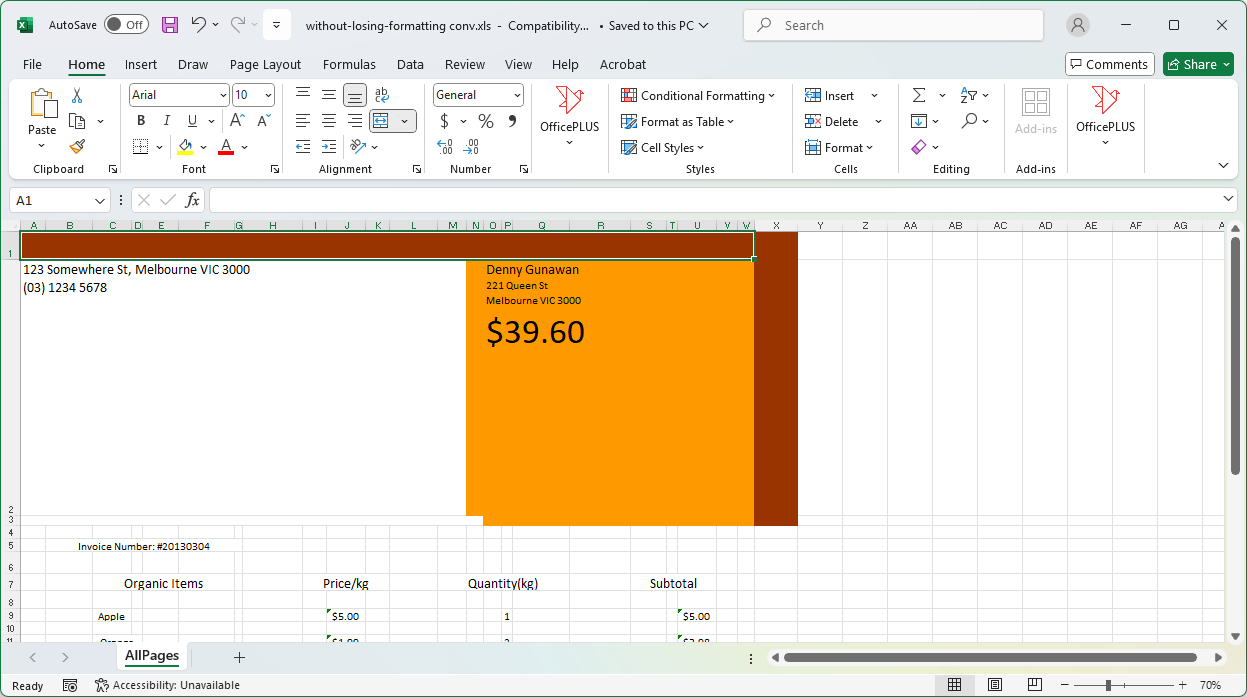Image resolution: width=1247 pixels, height=697 pixels.
Task: Apply Percent Style number format
Action: [486, 121]
